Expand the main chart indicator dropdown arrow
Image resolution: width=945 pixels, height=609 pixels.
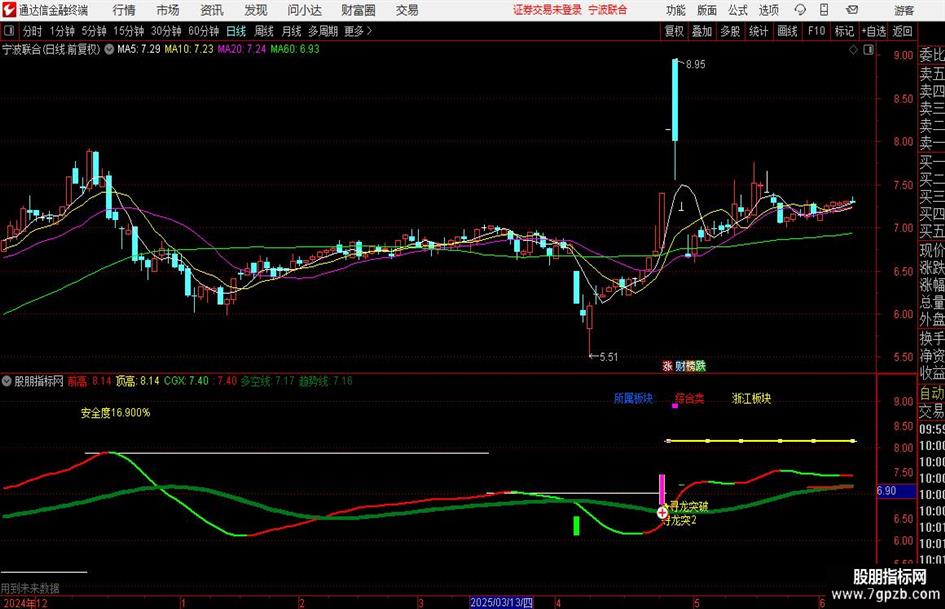[x=109, y=49]
